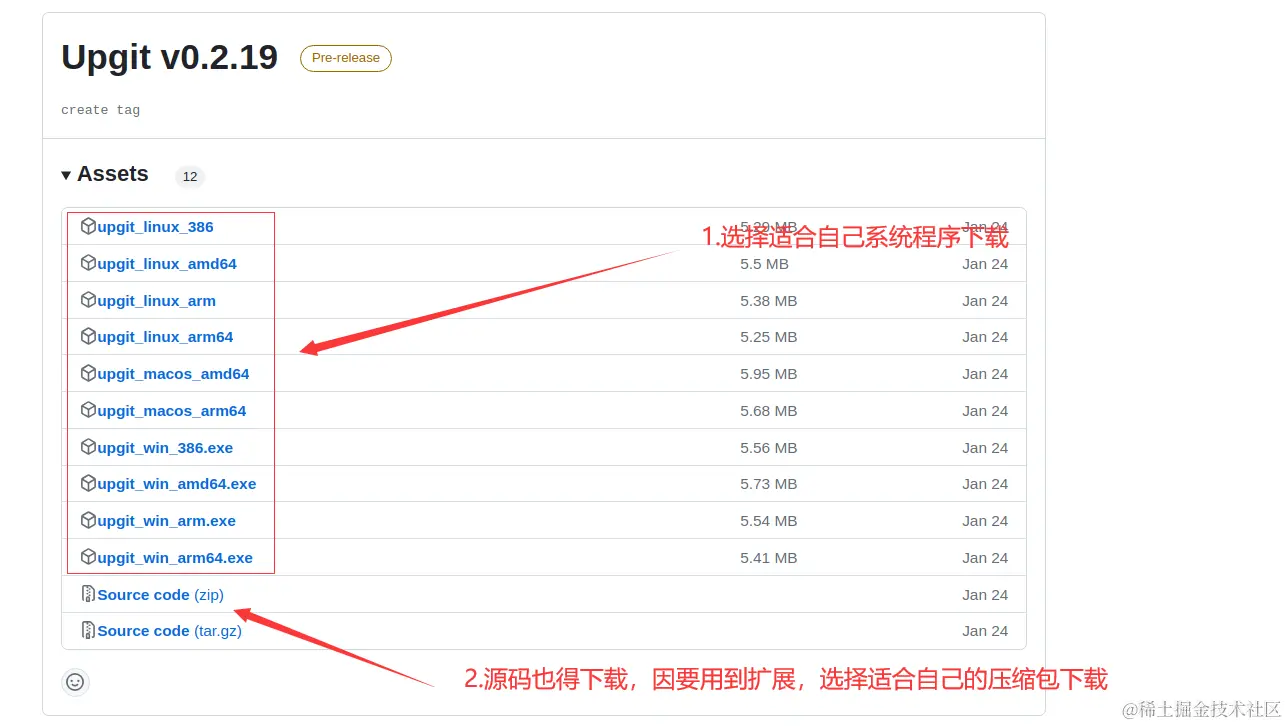Download upgit_macos_arm64

pyautogui.click(x=171, y=411)
